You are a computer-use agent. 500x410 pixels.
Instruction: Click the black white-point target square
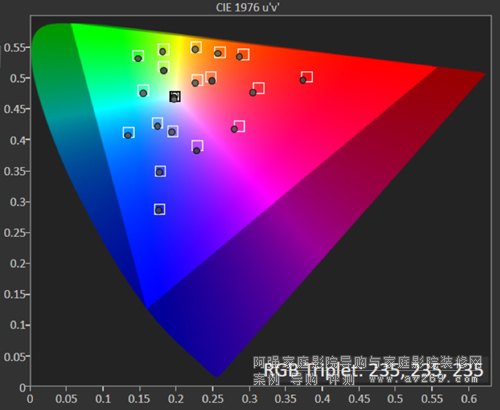point(175,96)
